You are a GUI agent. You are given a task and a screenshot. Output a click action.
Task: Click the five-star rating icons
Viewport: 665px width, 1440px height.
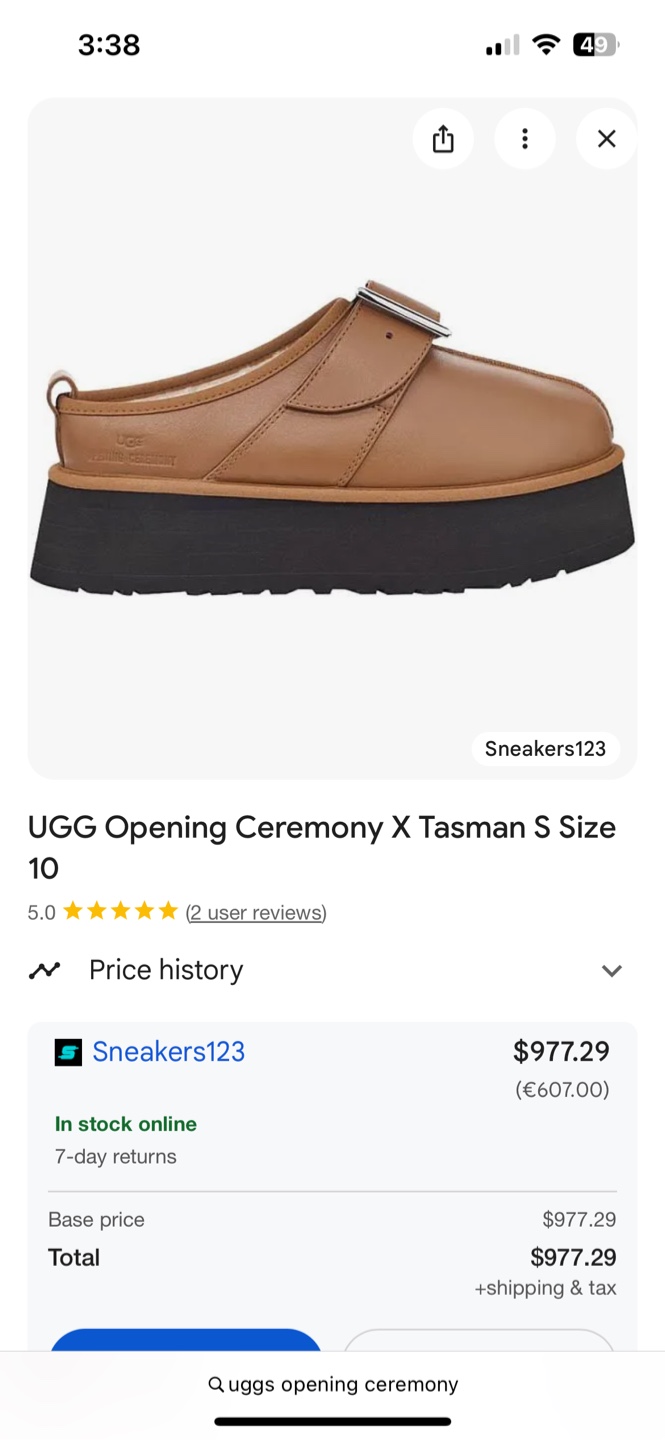120,912
